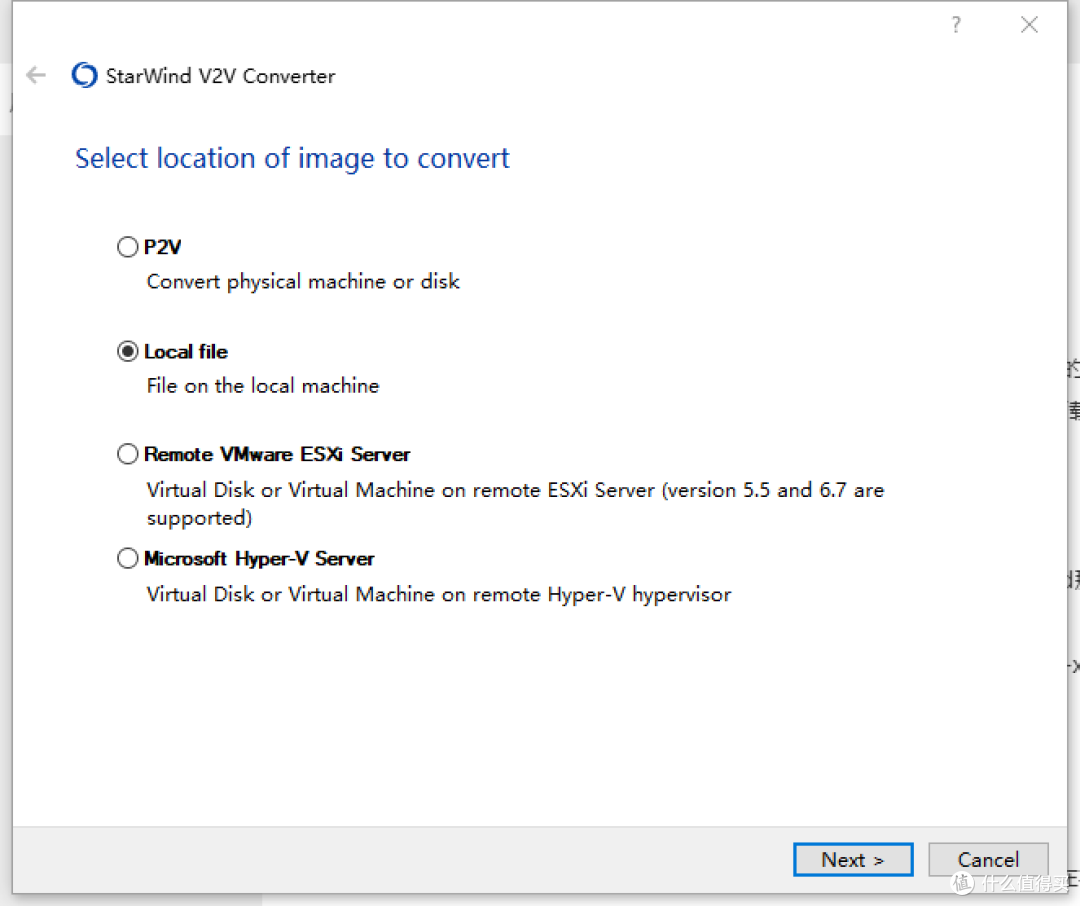The height and width of the screenshot is (906, 1080).
Task: Click the "StarWind V2V Converter" title text
Action: [220, 76]
